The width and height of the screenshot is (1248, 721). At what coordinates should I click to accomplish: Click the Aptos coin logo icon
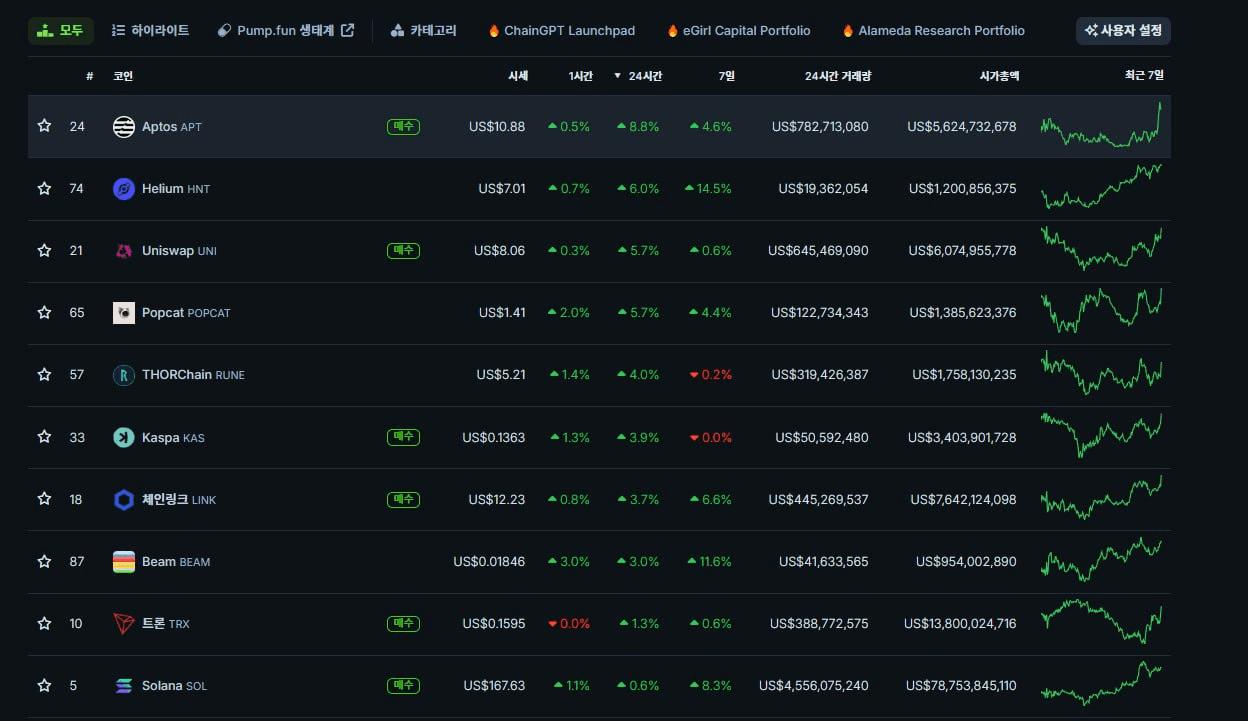(124, 127)
